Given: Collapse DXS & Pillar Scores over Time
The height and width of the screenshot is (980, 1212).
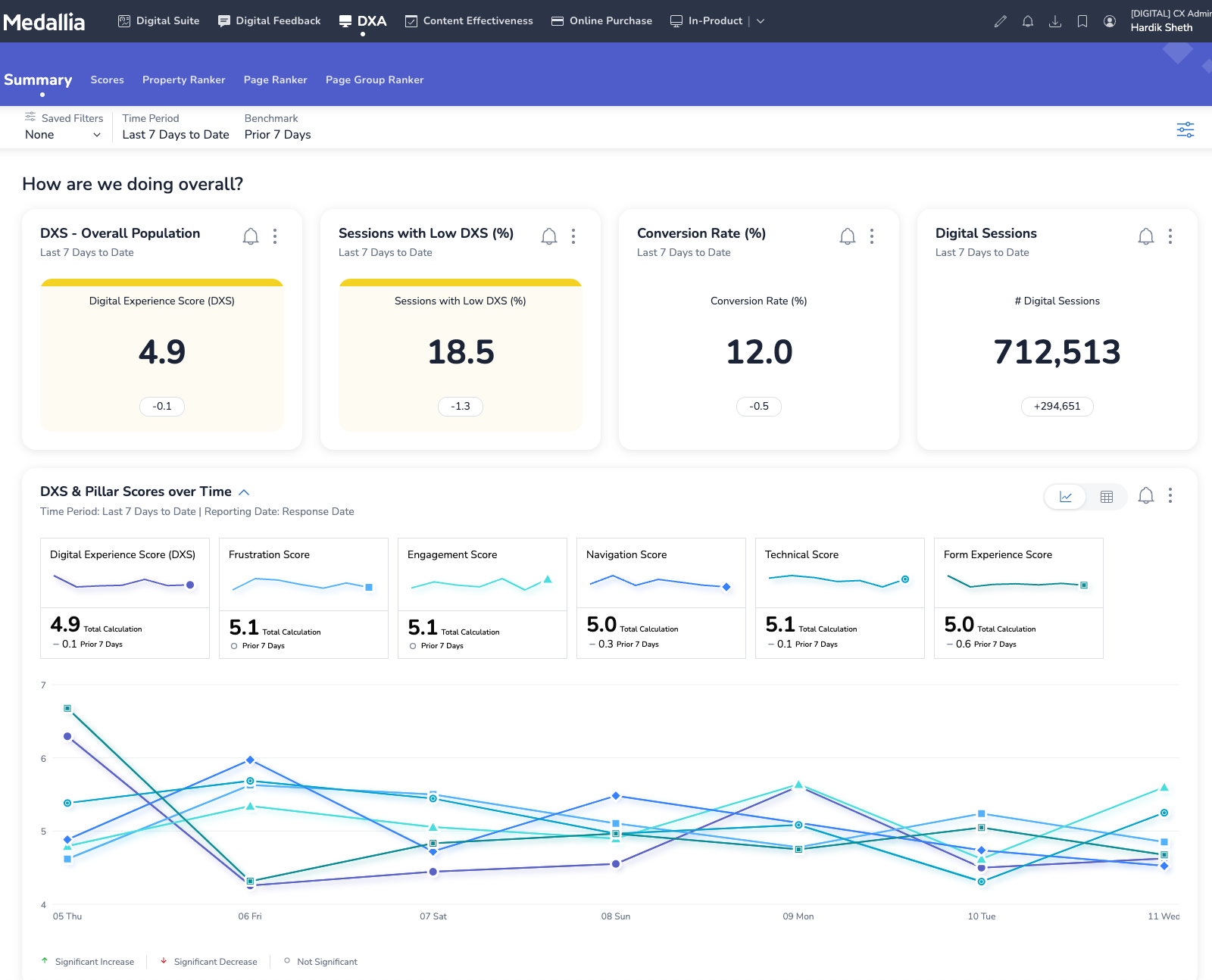Looking at the screenshot, I should click(x=244, y=492).
